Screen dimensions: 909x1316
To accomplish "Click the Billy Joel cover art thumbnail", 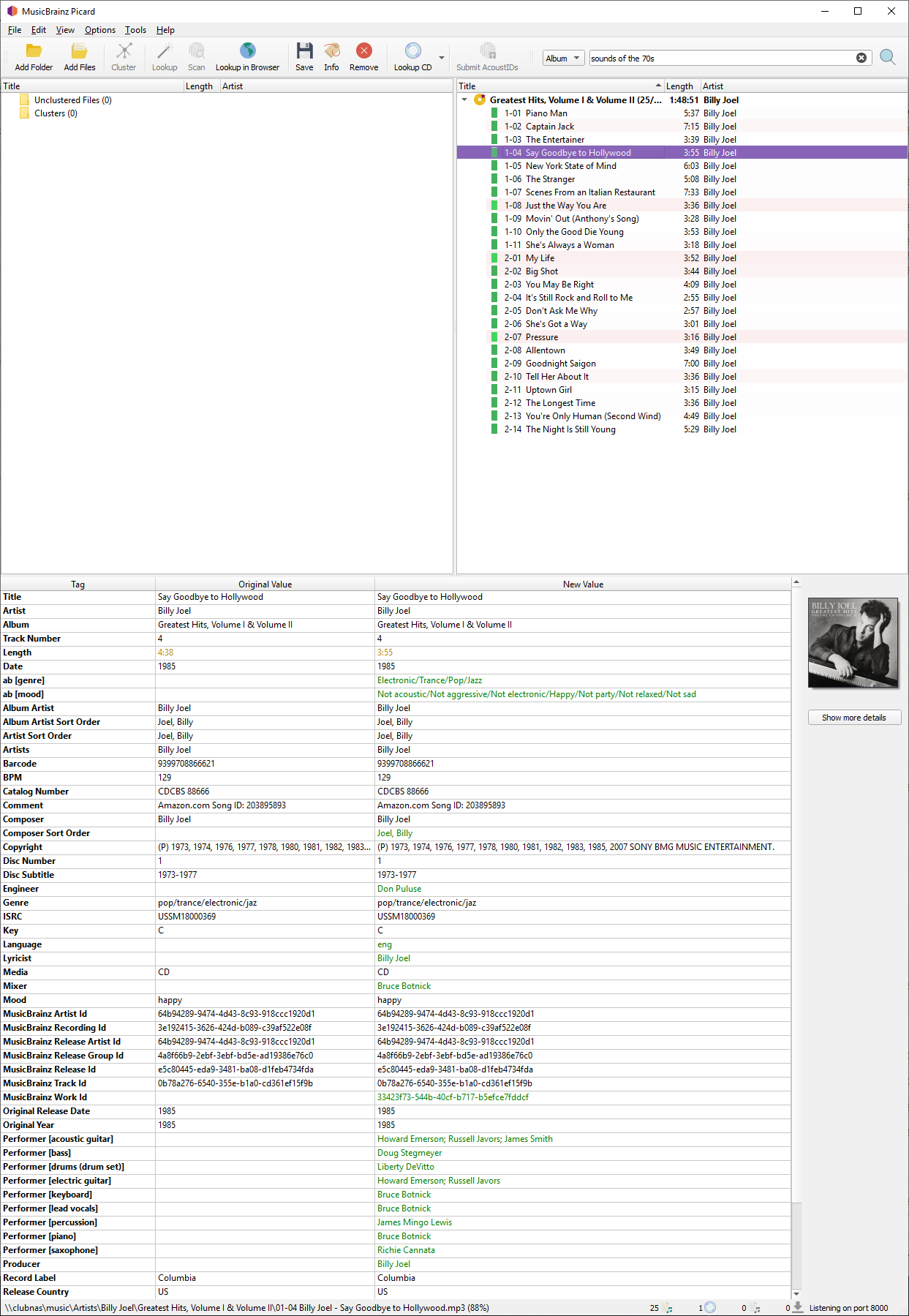I will click(853, 643).
